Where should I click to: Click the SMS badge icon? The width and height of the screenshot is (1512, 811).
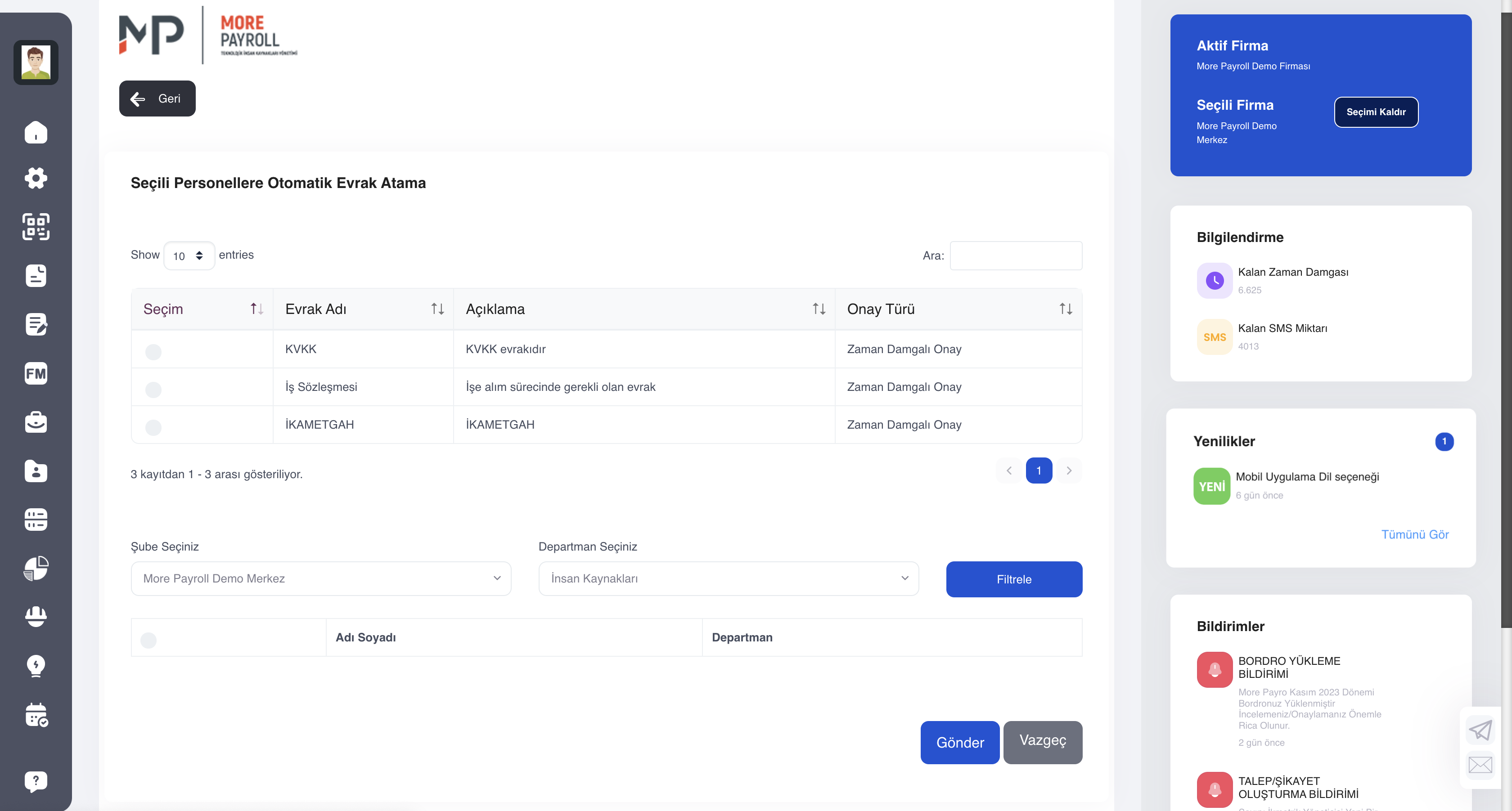1215,337
